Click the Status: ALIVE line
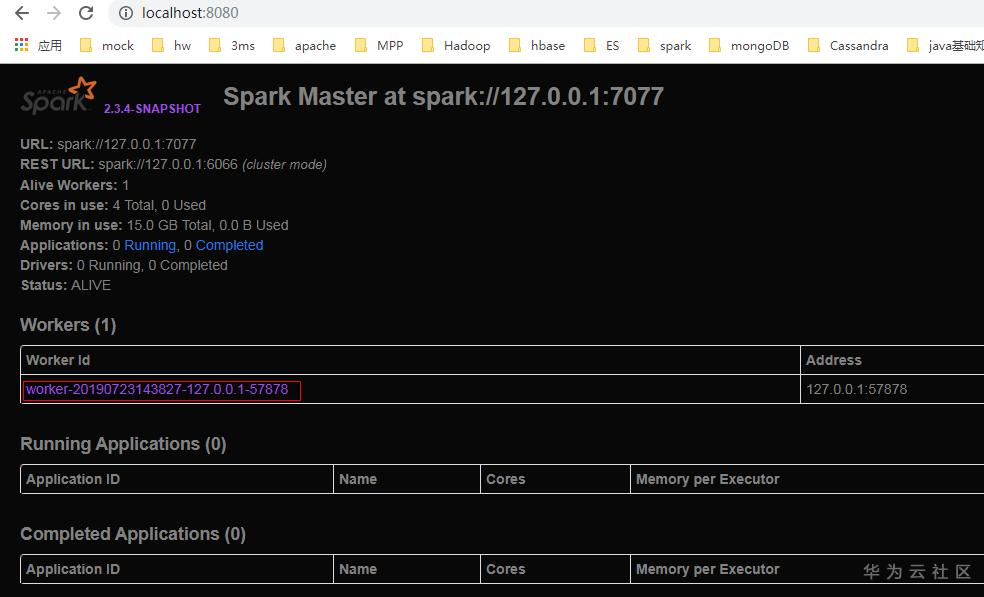 click(x=65, y=286)
